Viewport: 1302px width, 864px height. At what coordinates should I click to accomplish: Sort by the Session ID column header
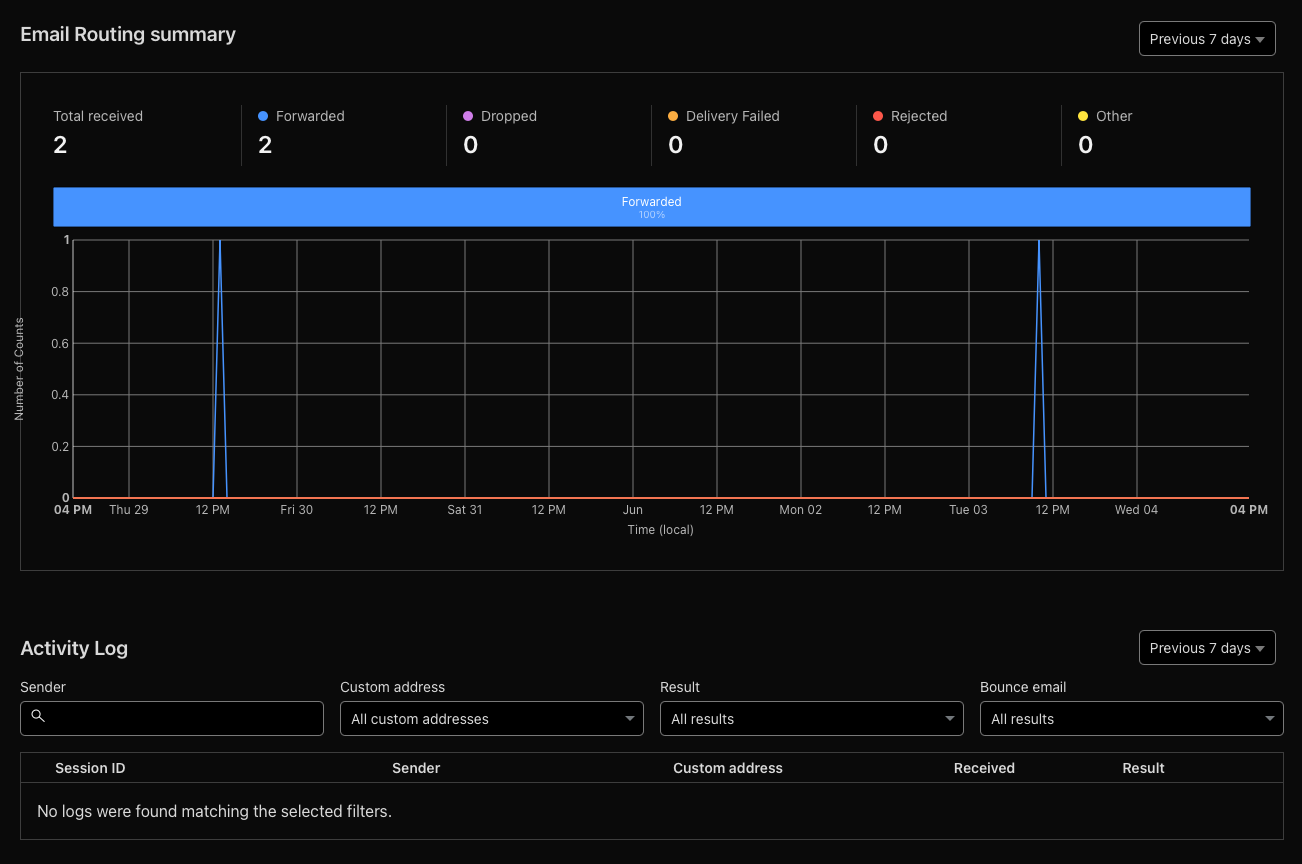tap(90, 768)
